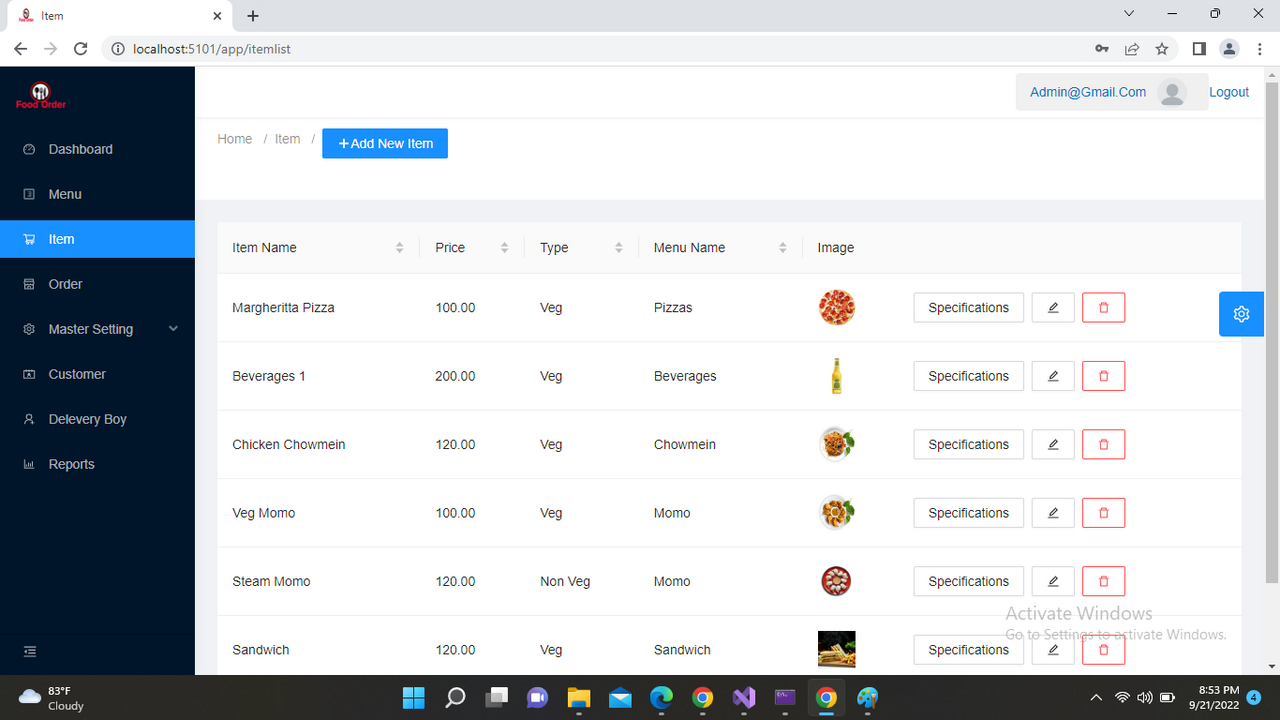Edit the Chicken Chowmein item
Viewport: 1280px width, 720px height.
point(1053,445)
